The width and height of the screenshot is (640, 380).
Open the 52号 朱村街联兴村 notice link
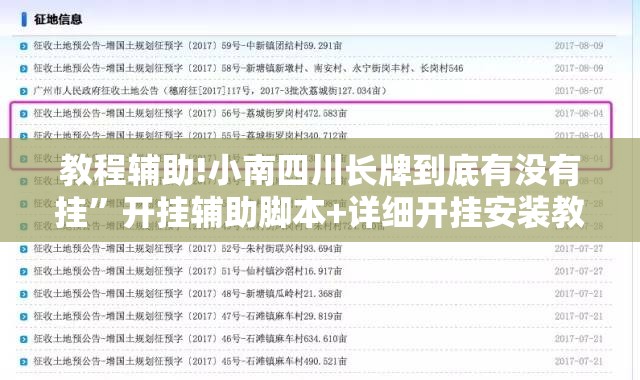[188, 249]
